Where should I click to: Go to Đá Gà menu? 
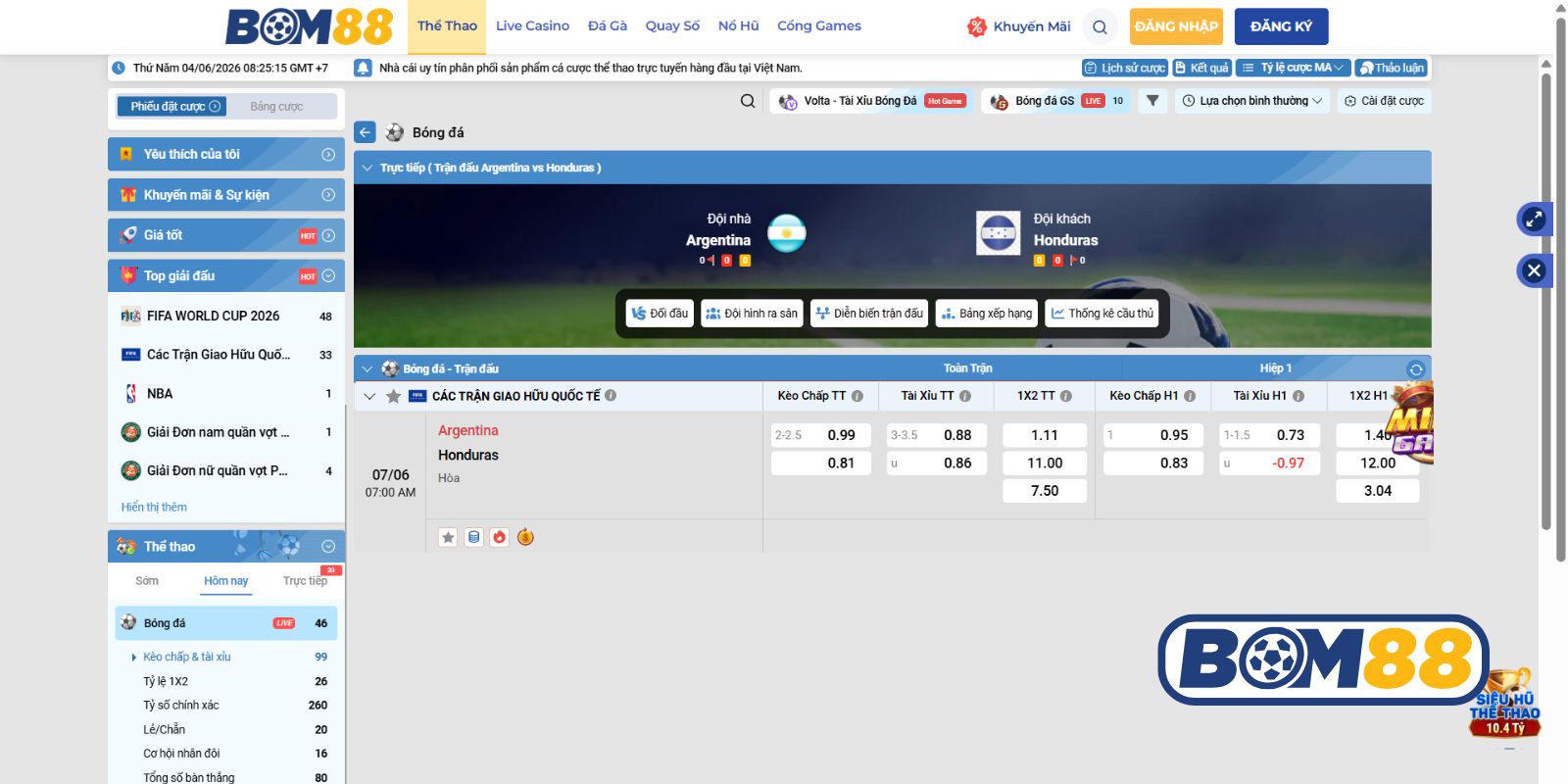[x=608, y=26]
